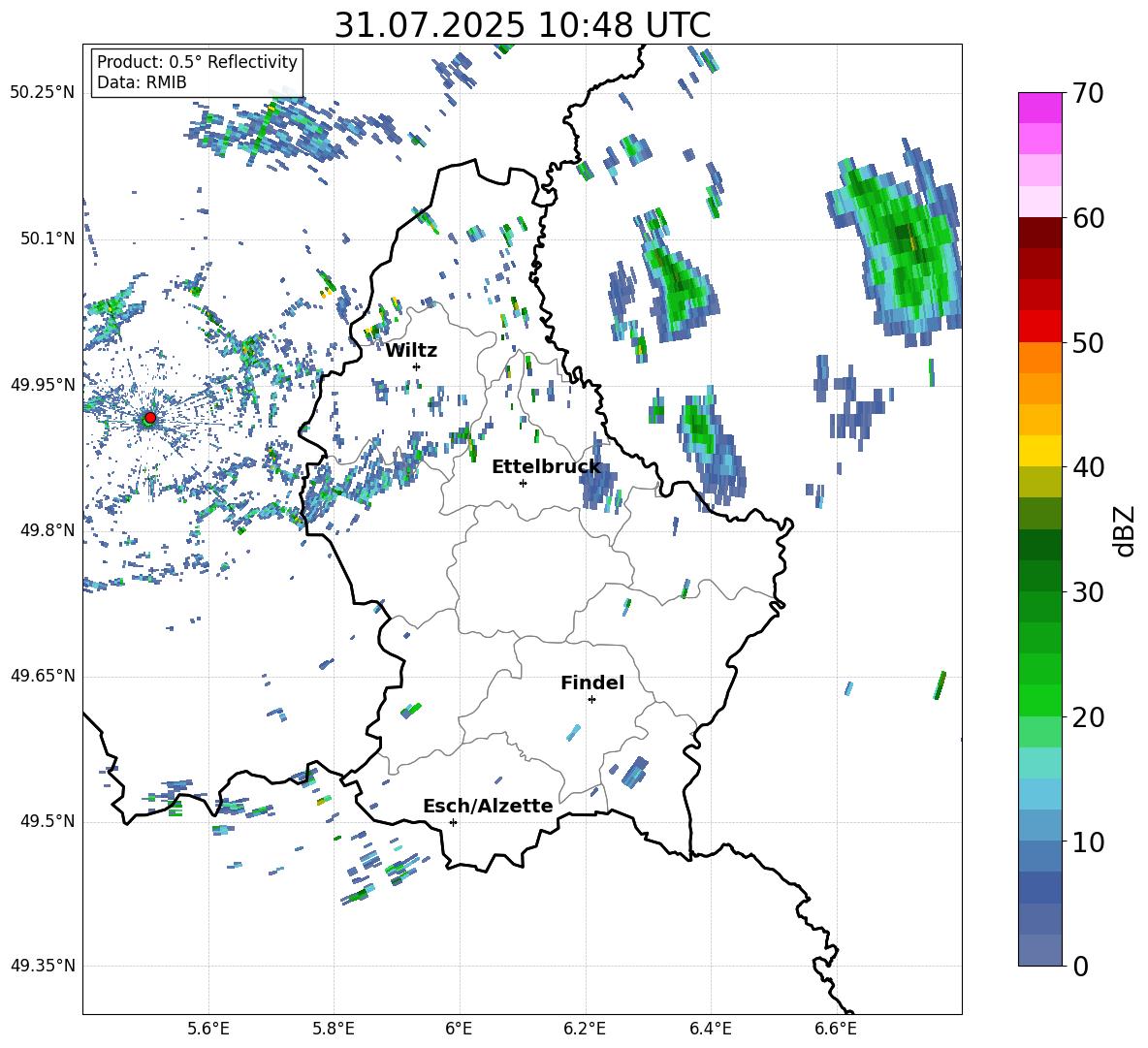The width and height of the screenshot is (1148, 1048).
Task: Click the Findel city label
Action: coord(592,683)
